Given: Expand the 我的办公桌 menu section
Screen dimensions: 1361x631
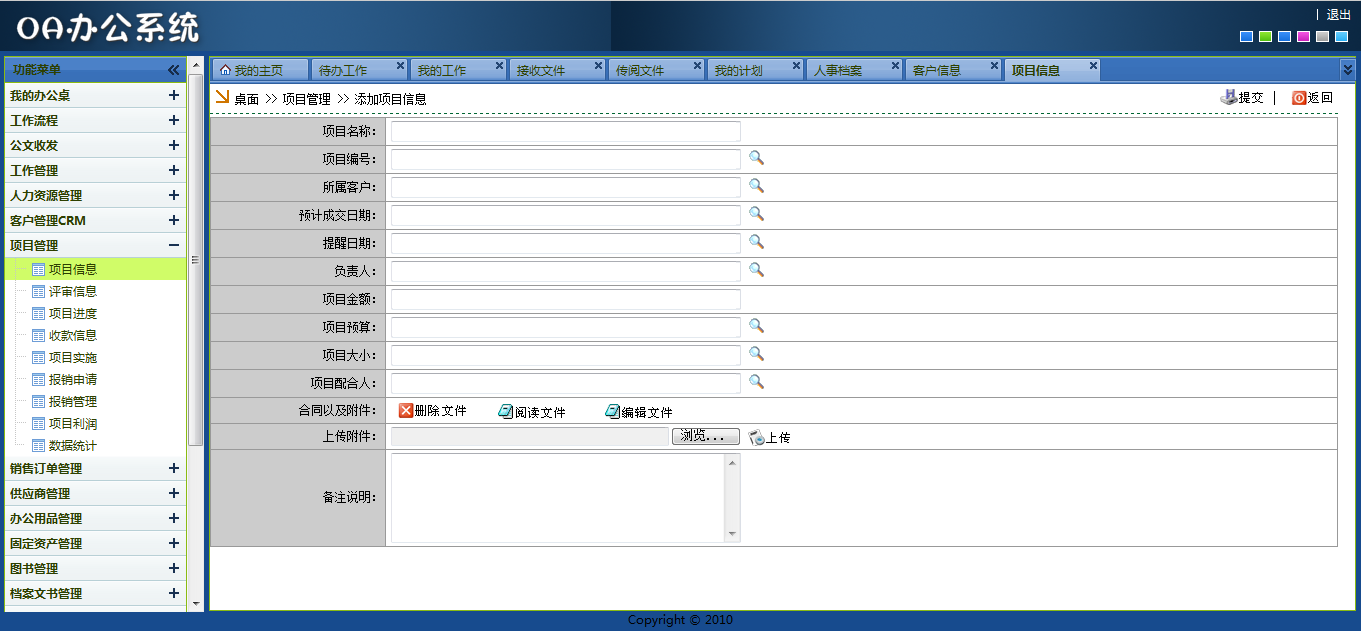Looking at the screenshot, I should click(x=174, y=96).
